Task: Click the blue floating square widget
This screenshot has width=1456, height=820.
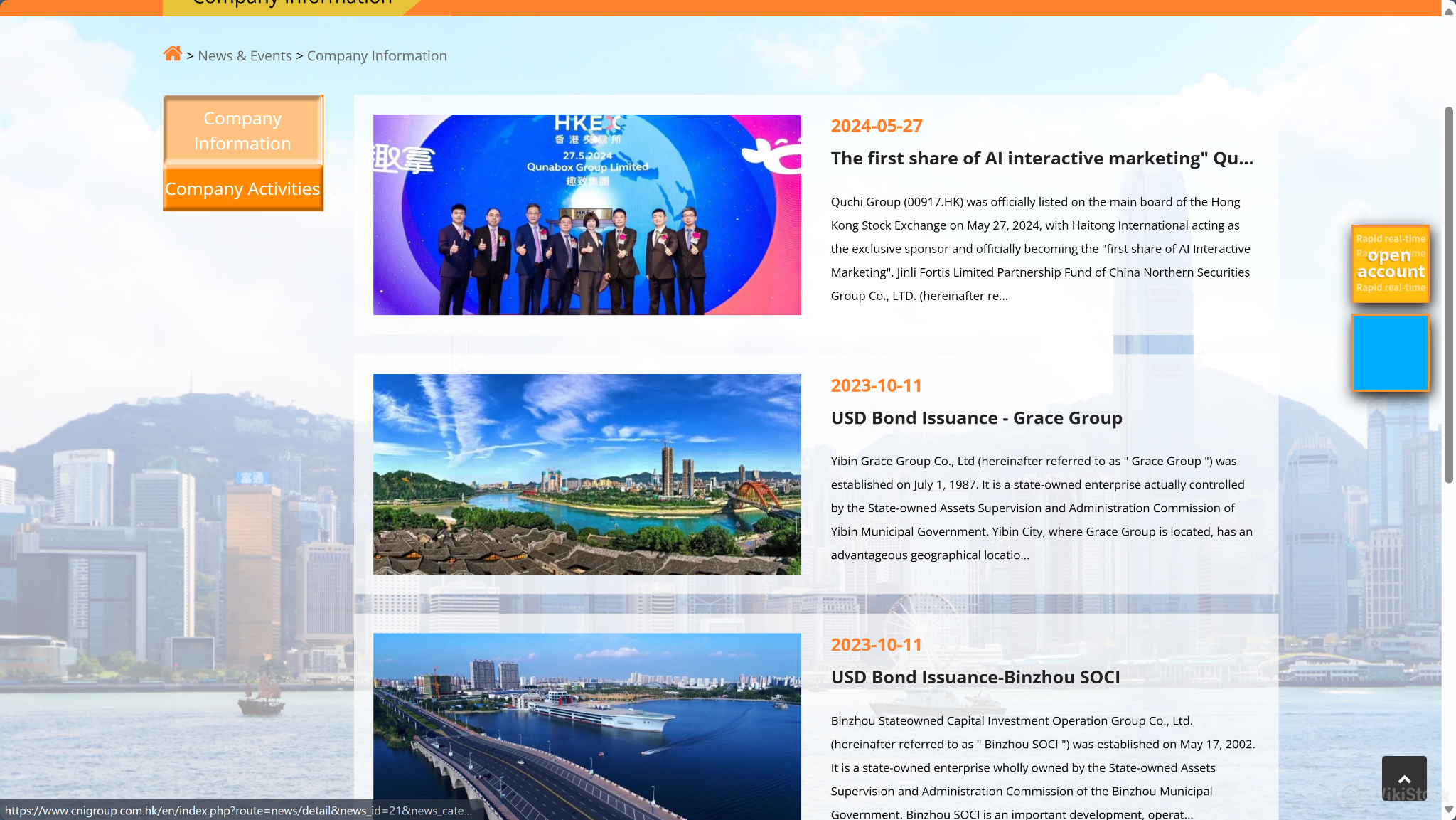Action: point(1390,353)
